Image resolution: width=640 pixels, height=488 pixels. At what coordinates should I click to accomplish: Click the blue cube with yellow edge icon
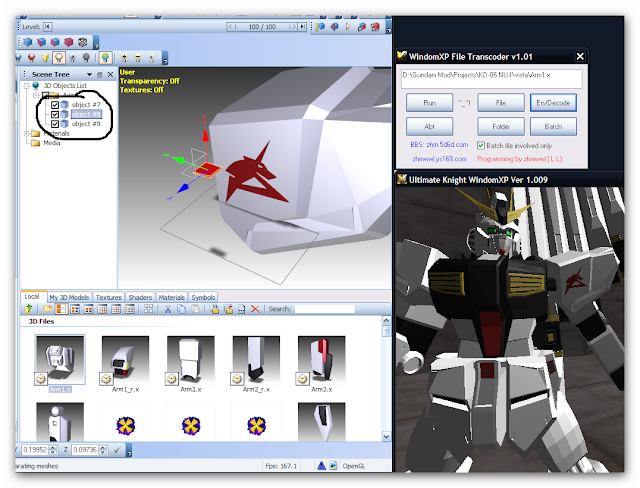[320, 27]
